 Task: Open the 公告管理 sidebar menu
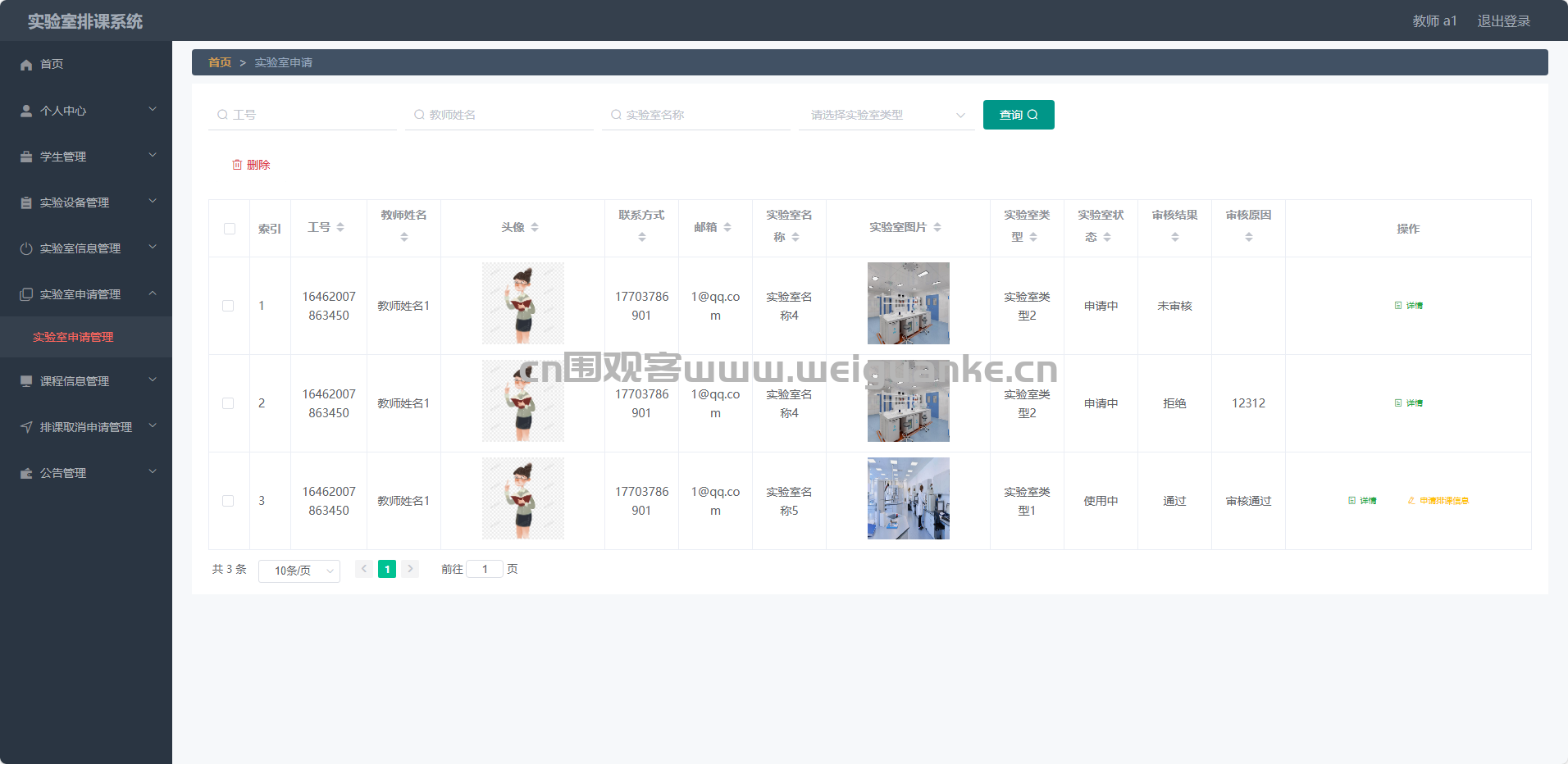point(86,473)
